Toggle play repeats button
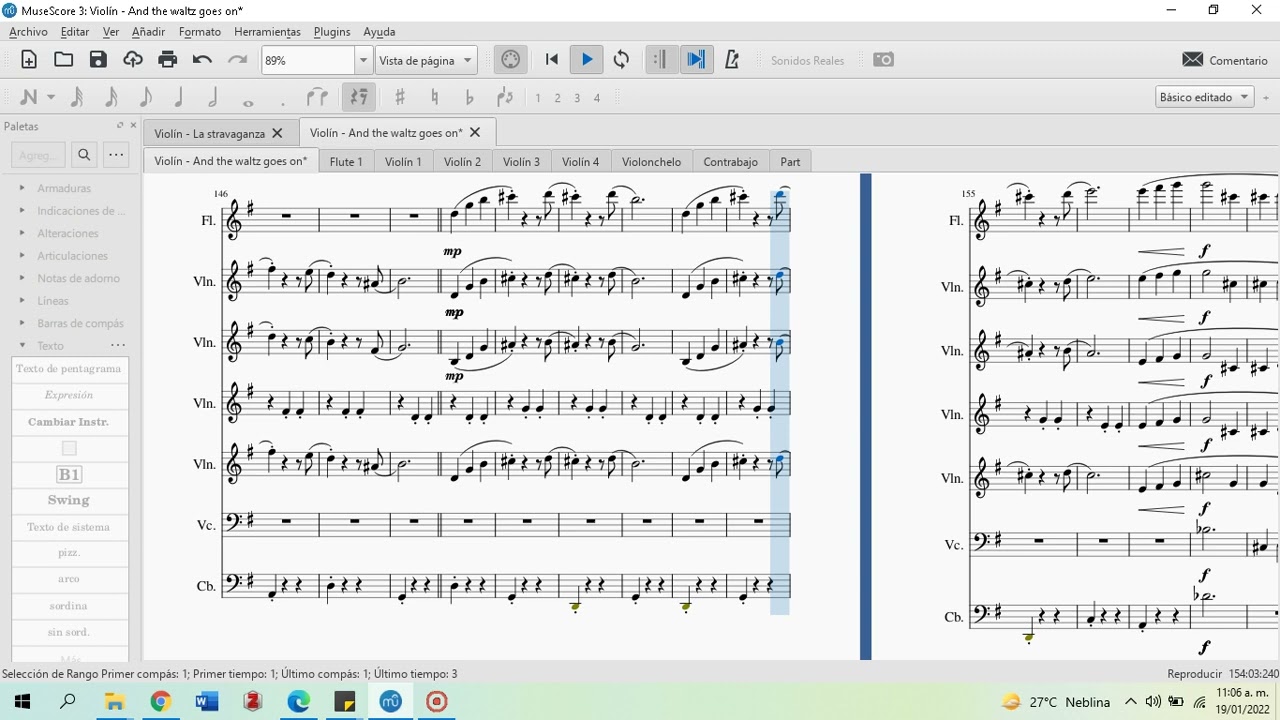 [x=659, y=60]
